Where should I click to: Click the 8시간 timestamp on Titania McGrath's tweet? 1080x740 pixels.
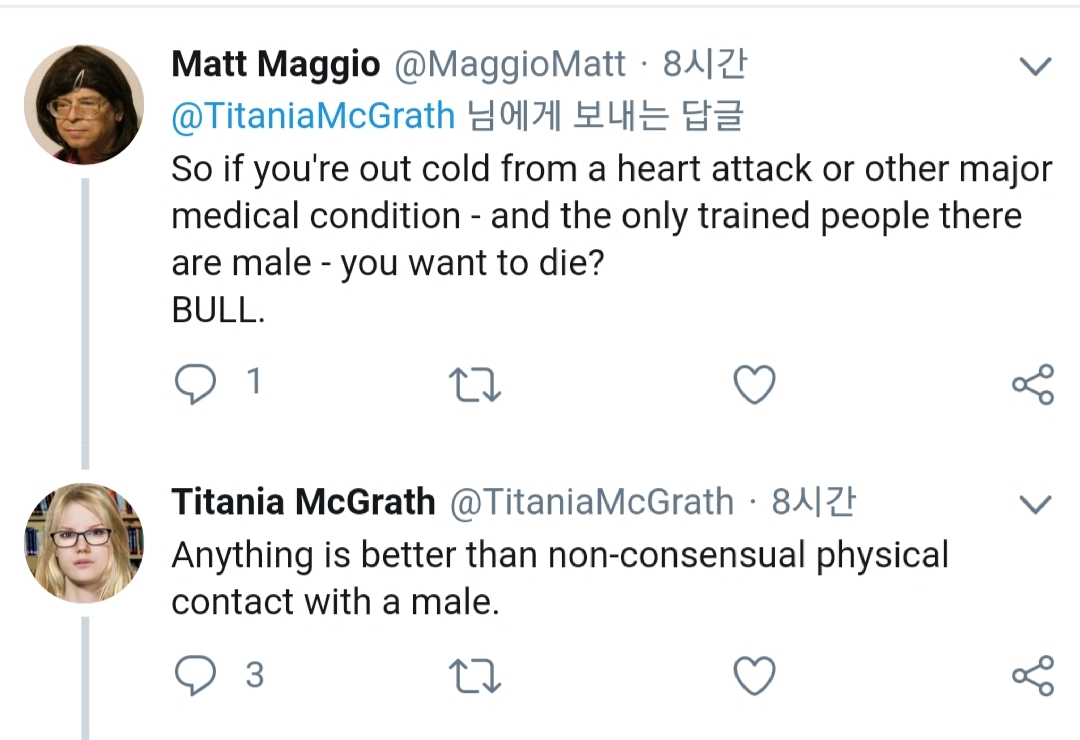pos(813,502)
